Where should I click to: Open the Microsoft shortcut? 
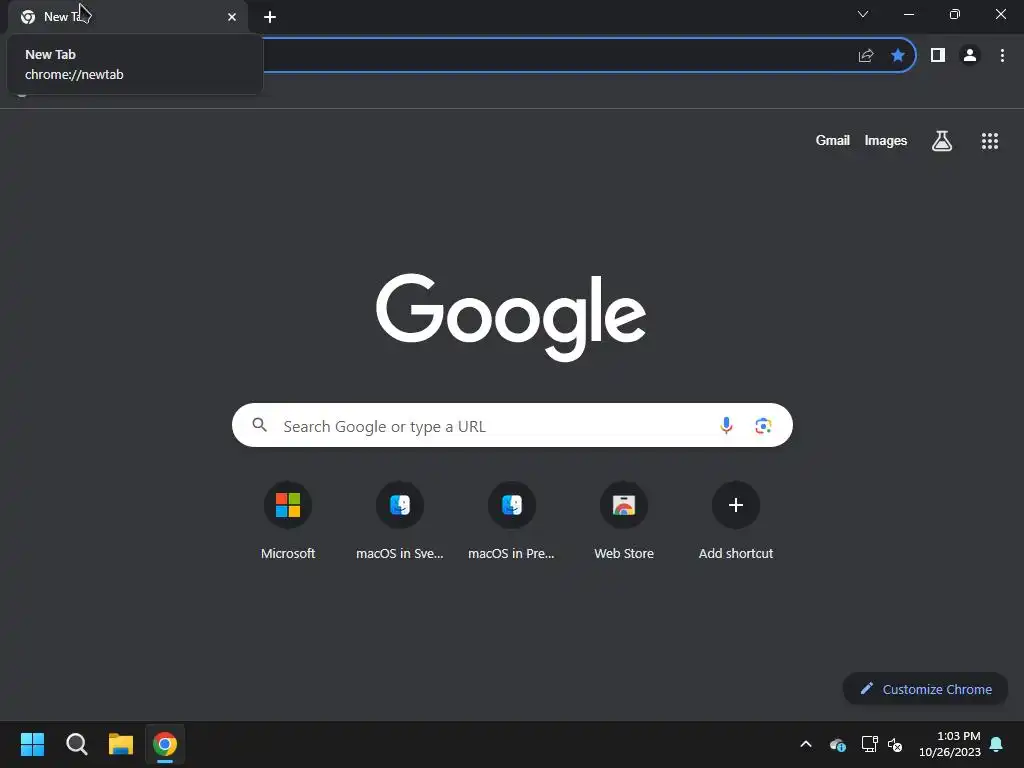point(287,520)
